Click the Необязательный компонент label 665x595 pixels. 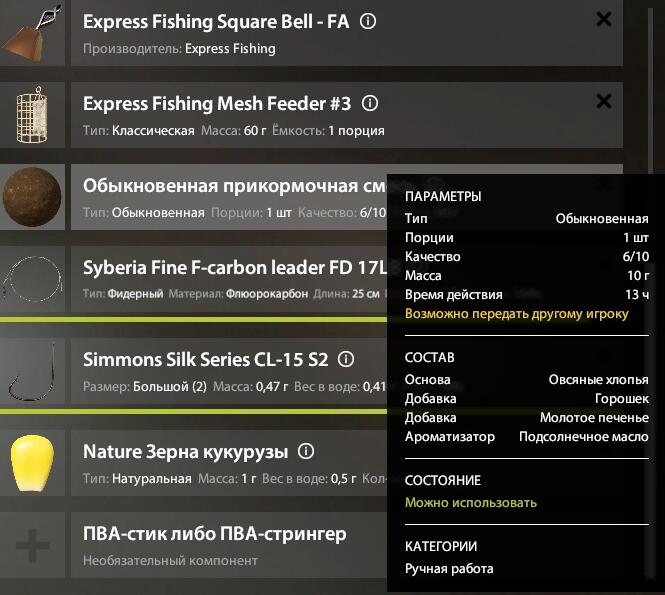[170, 561]
